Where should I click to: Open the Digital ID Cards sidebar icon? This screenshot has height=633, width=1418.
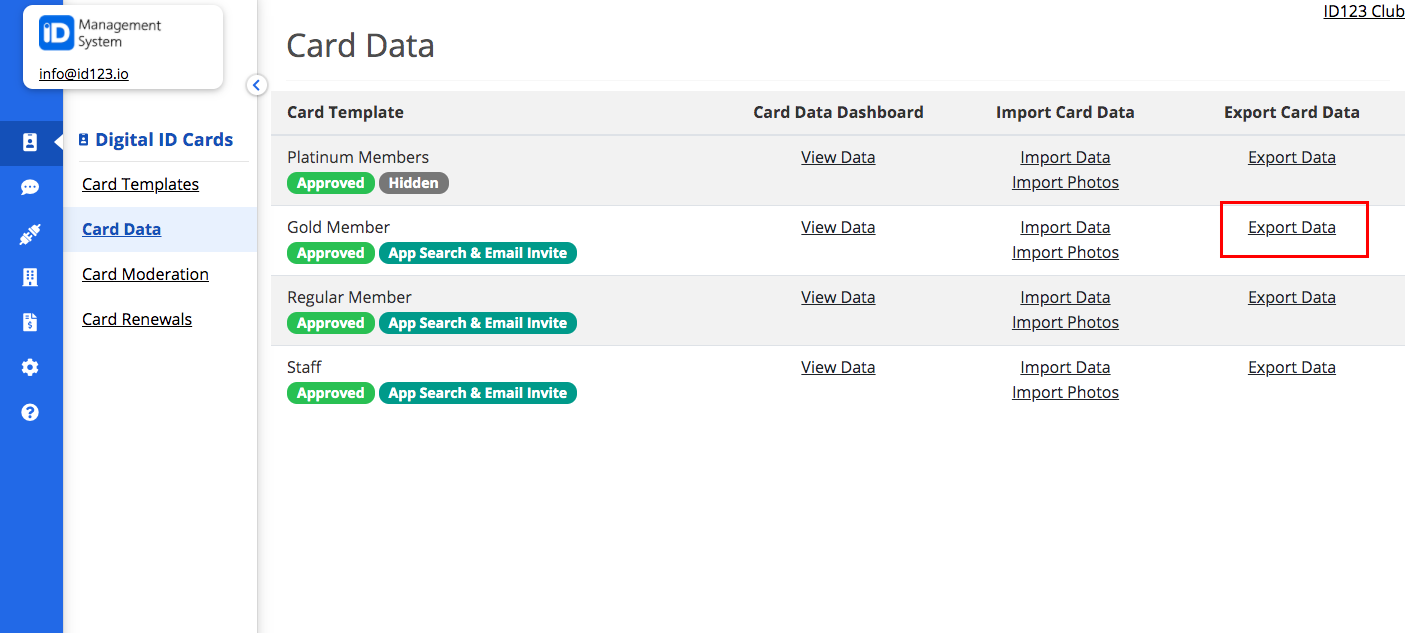[31, 142]
